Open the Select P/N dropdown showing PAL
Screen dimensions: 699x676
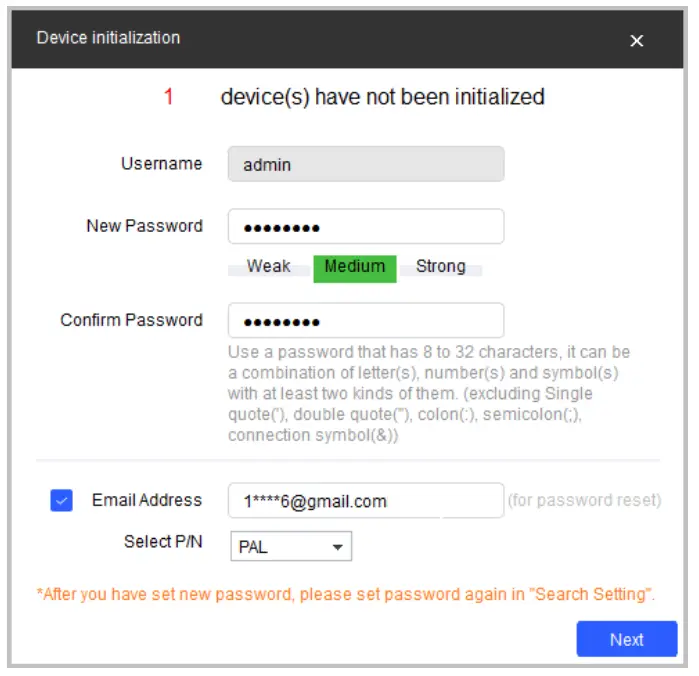tap(291, 547)
